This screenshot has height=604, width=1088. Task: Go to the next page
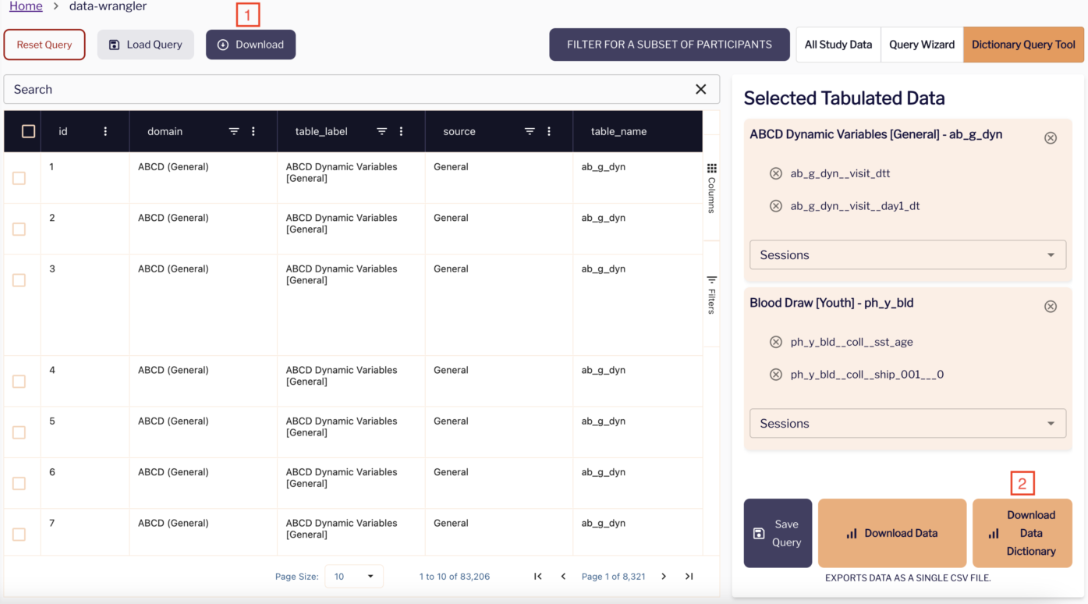pos(663,576)
